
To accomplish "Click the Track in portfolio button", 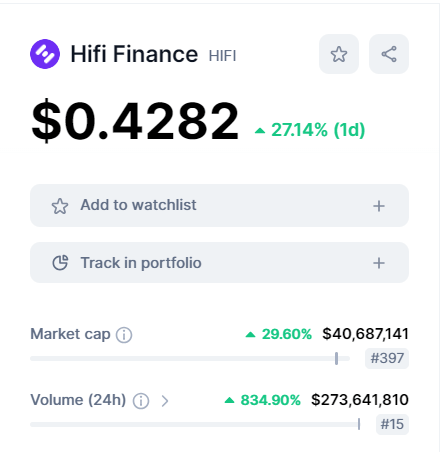I will (x=219, y=263).
